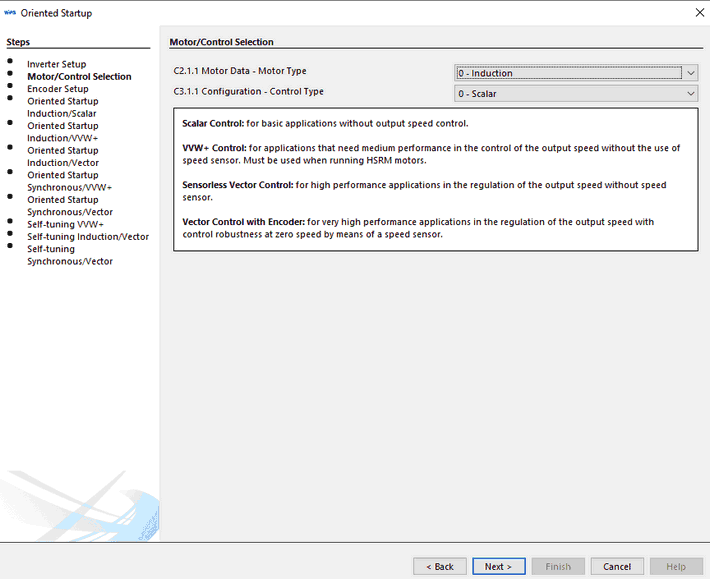Select the Self-tuning VVW+ step
Image resolution: width=710 pixels, height=579 pixels.
tap(65, 224)
